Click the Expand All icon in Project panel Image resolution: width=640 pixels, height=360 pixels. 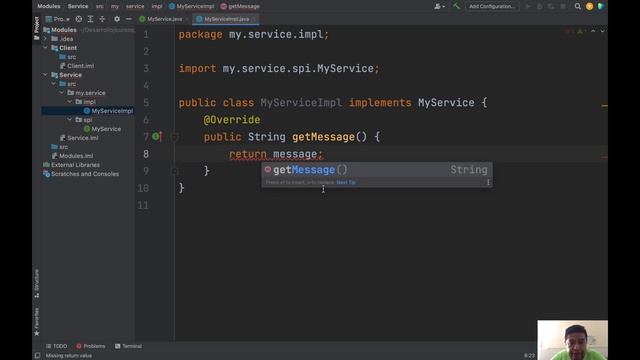pos(91,19)
